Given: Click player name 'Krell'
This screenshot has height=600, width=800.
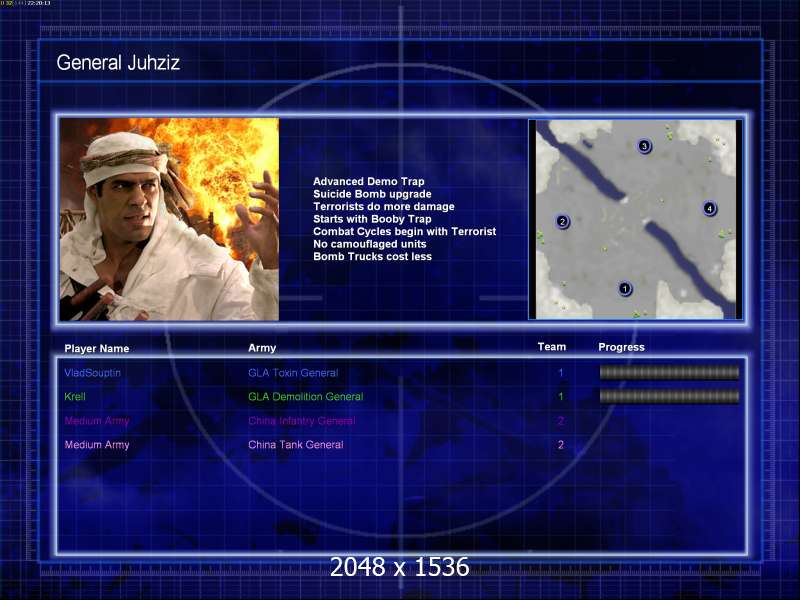Looking at the screenshot, I should [x=74, y=396].
